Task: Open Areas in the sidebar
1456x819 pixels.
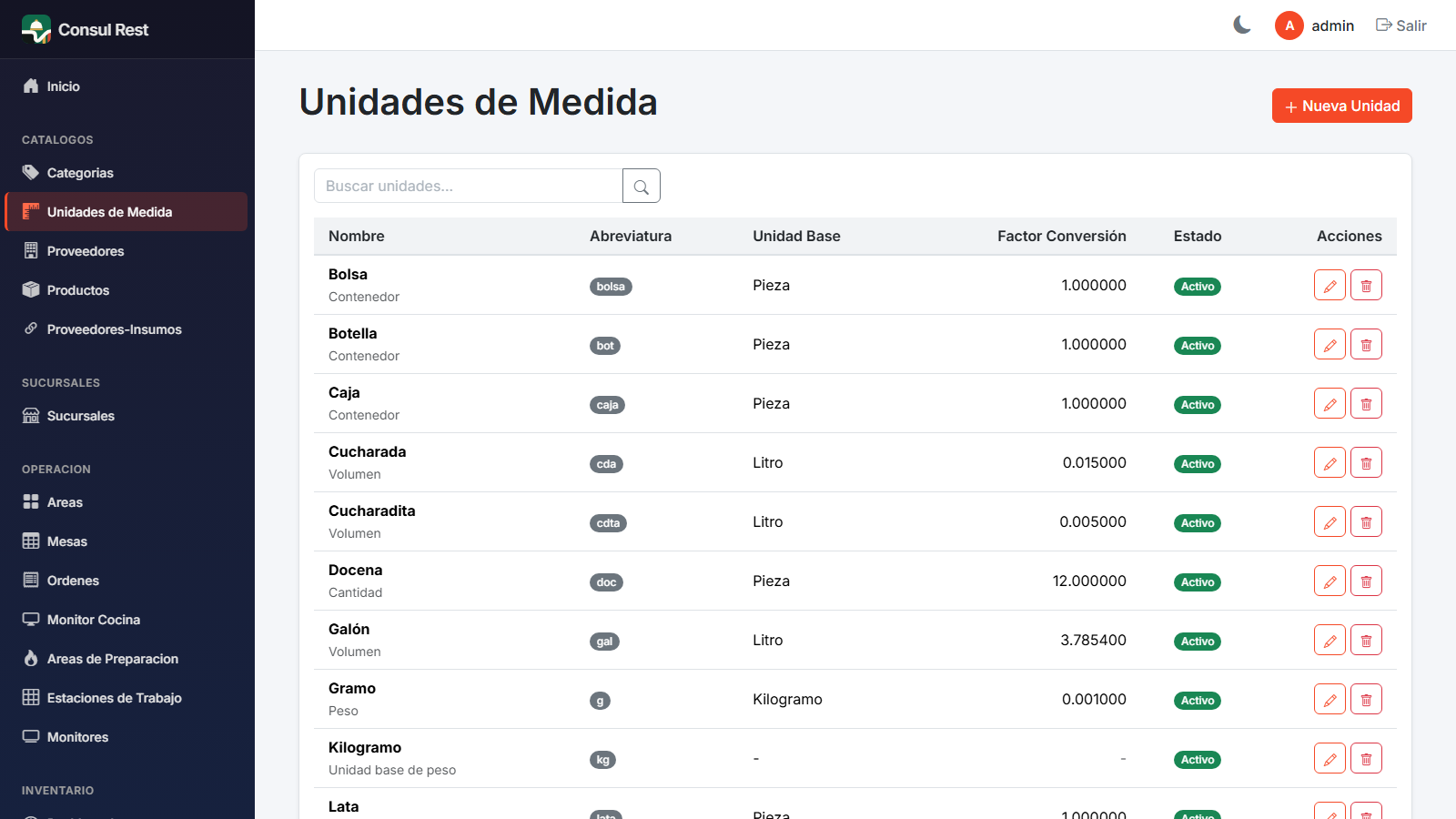Action: pos(126,502)
